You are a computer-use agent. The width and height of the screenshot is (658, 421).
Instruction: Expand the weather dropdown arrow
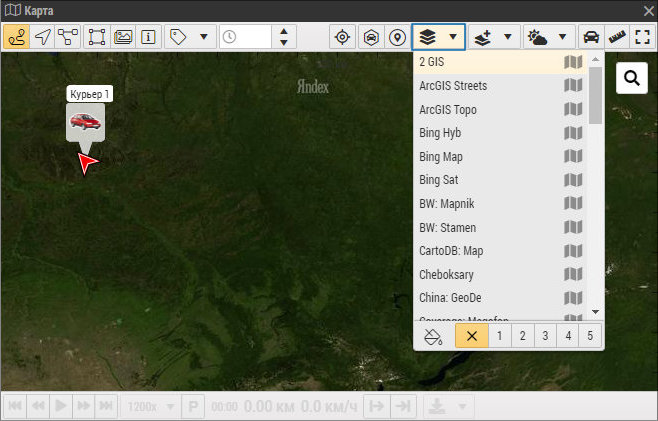coord(562,37)
